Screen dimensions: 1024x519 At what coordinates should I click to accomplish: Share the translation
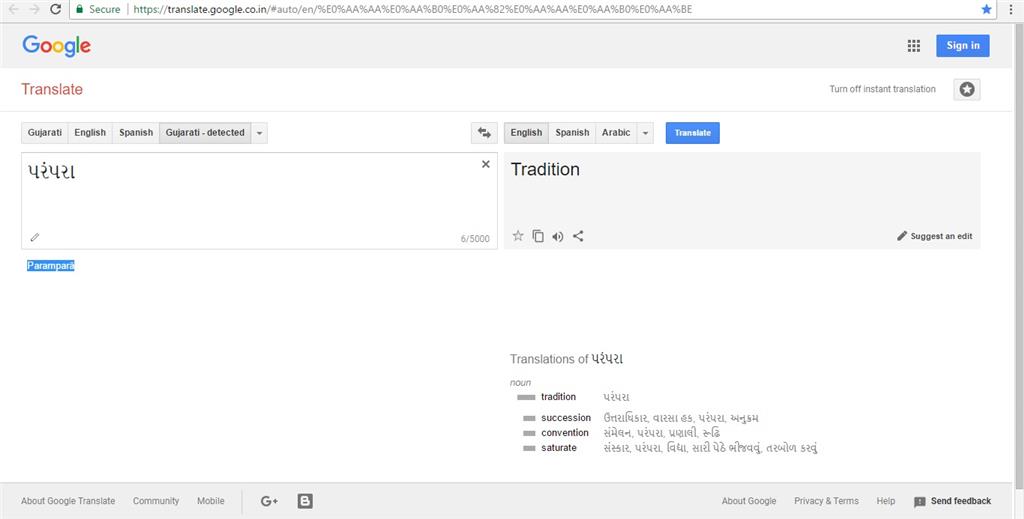[x=578, y=236]
